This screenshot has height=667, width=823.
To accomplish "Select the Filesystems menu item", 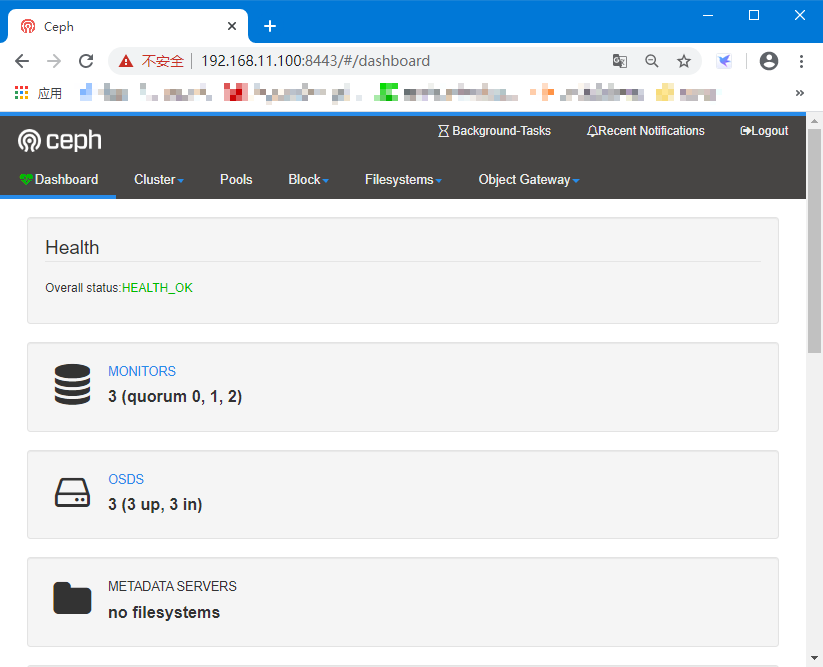I will coord(403,179).
